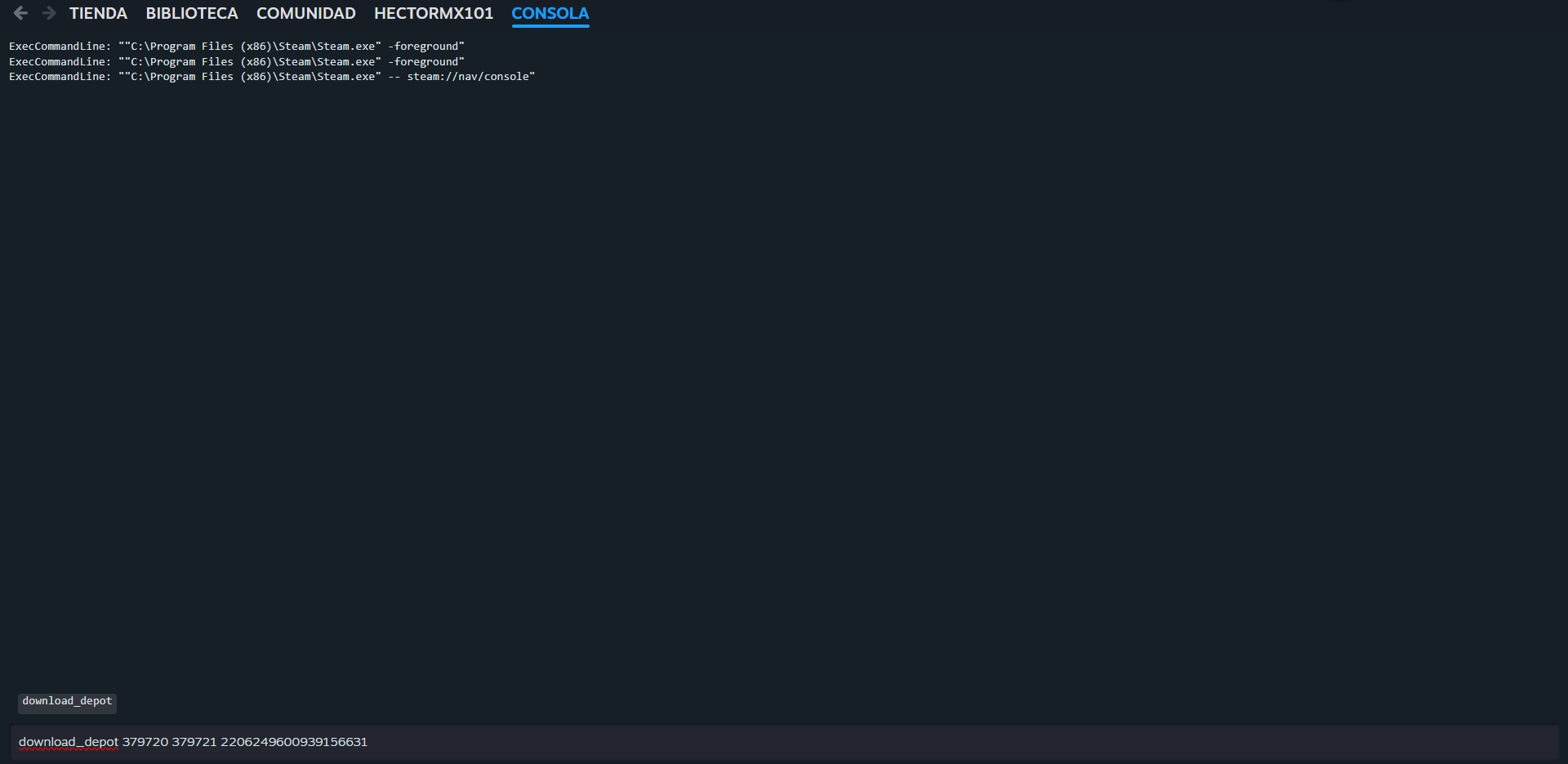Place cursor on depot ID 379721 in input

(194, 742)
